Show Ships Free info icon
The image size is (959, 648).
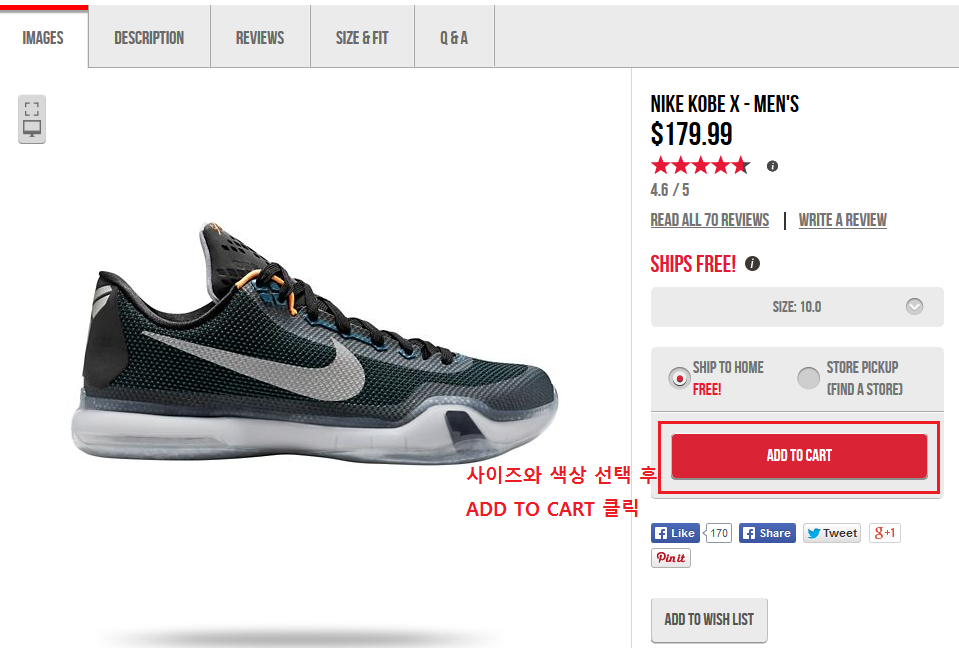tap(752, 263)
